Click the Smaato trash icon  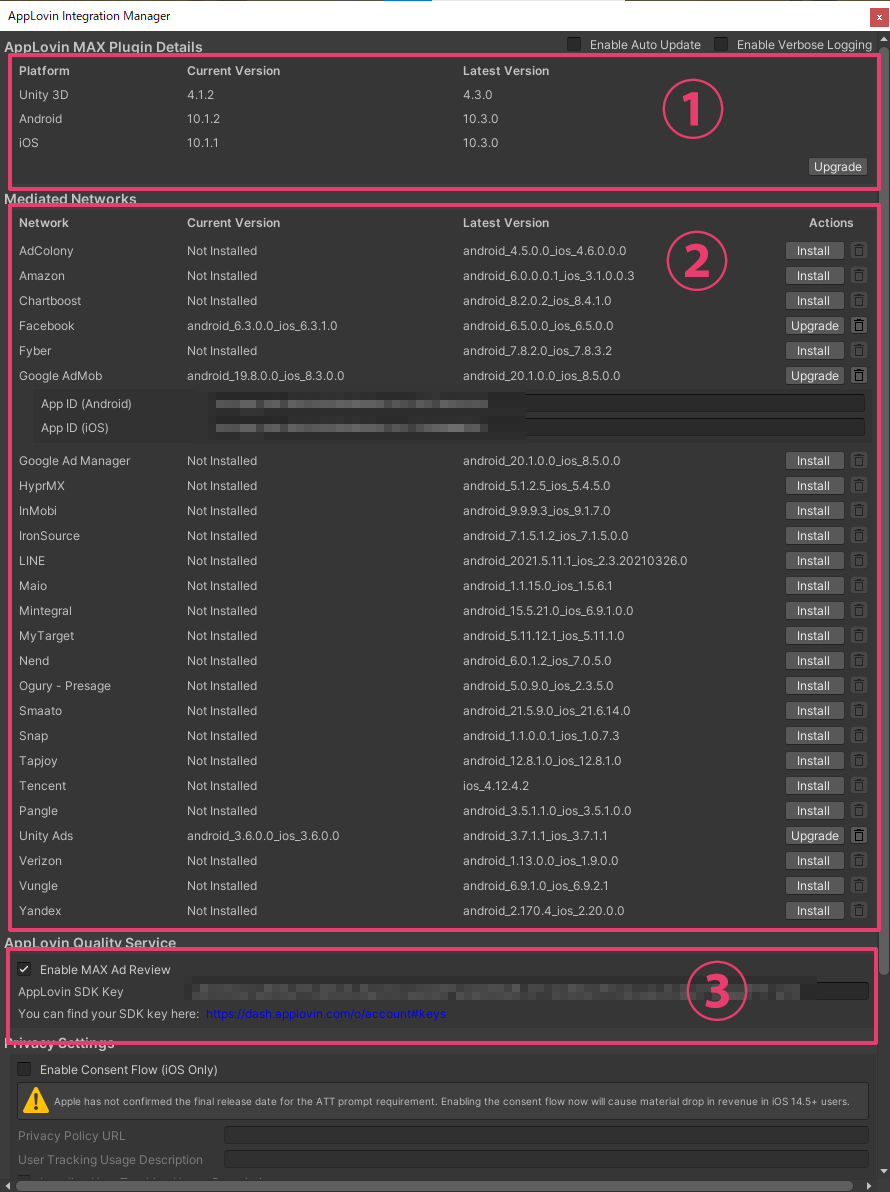pos(858,711)
